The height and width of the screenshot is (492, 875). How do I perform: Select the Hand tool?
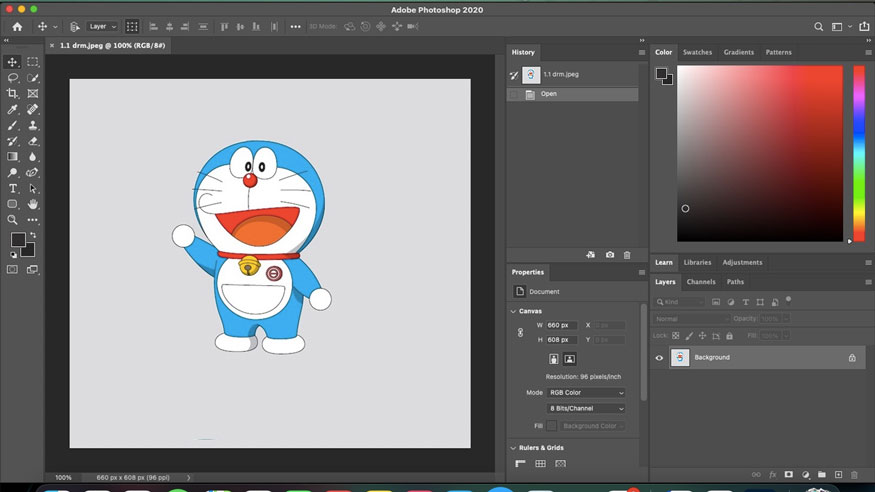coord(33,204)
